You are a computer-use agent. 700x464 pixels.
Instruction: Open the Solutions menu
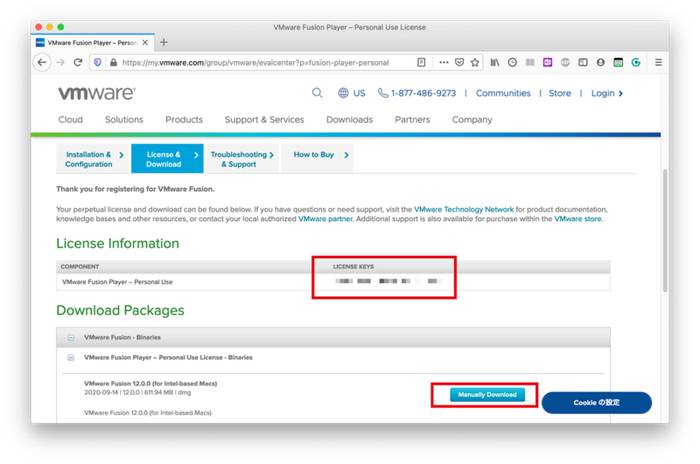[x=124, y=120]
